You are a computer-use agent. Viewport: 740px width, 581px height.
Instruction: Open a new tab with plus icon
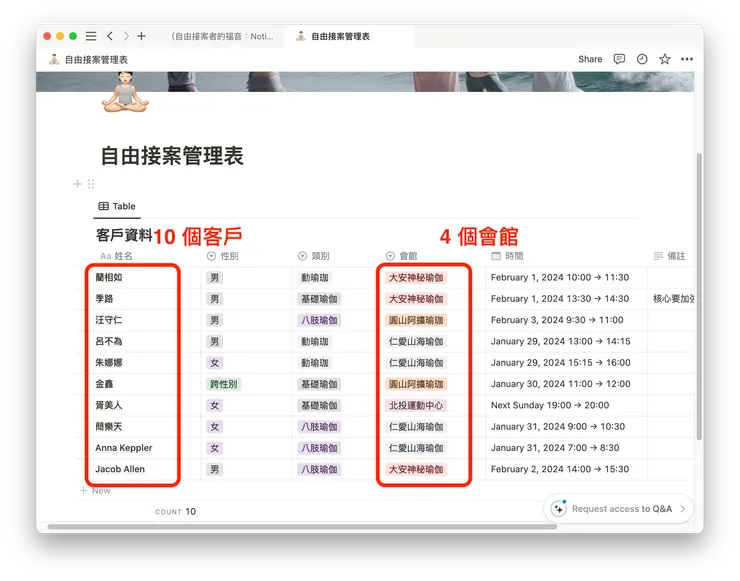tap(141, 36)
